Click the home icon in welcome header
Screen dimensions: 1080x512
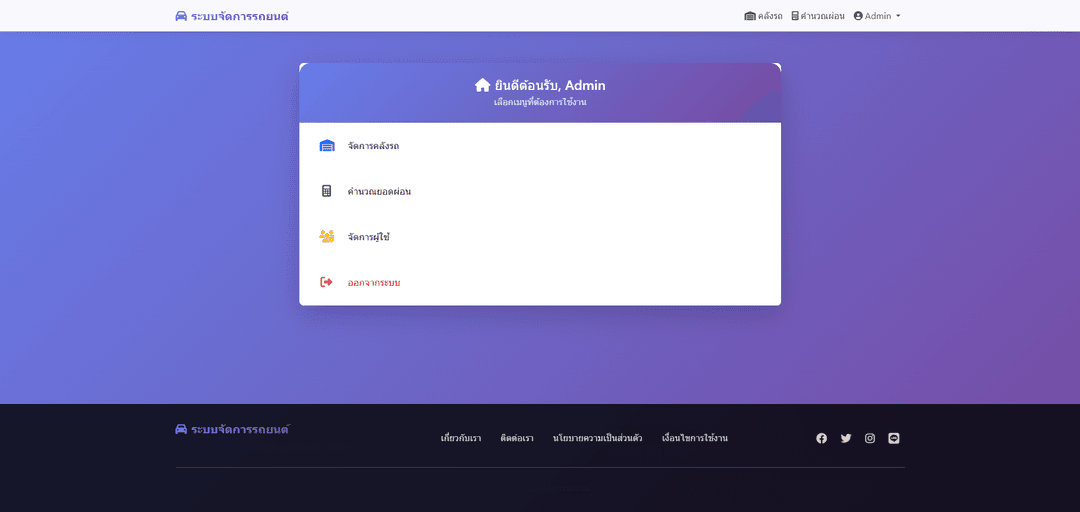482,85
